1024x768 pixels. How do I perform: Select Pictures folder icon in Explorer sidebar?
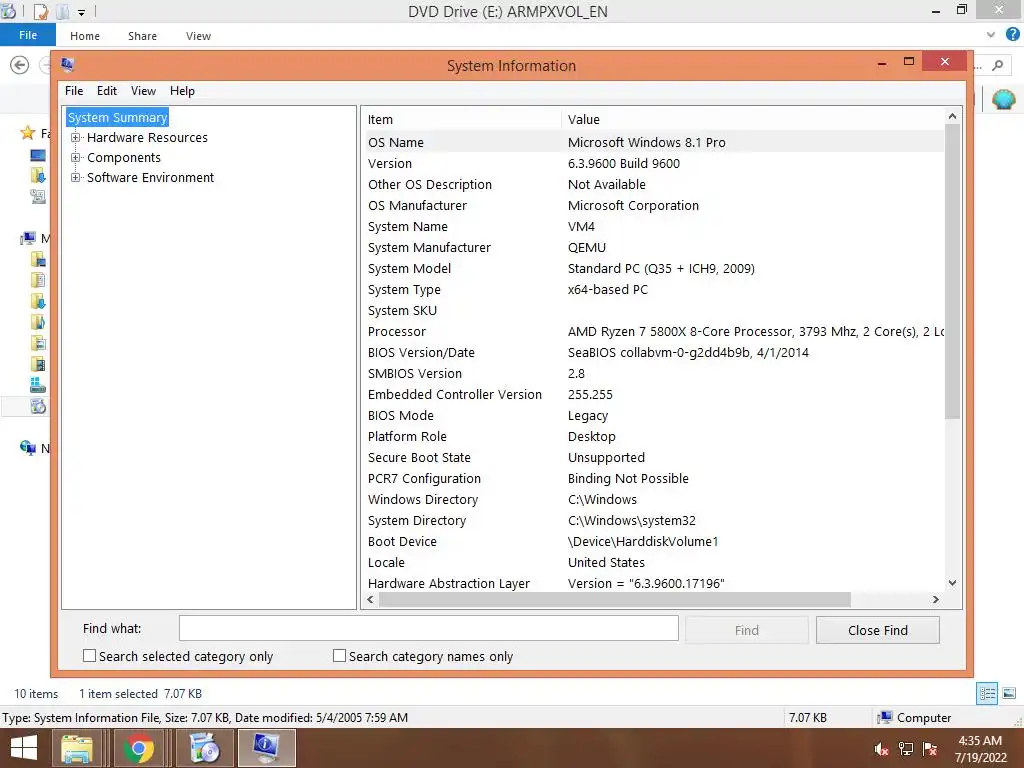(38, 343)
